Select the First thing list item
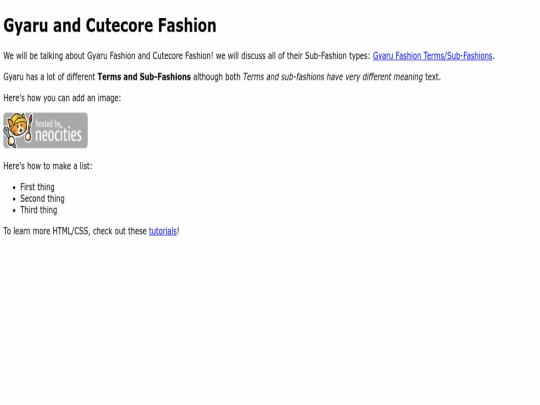540x405 pixels. (x=37, y=187)
